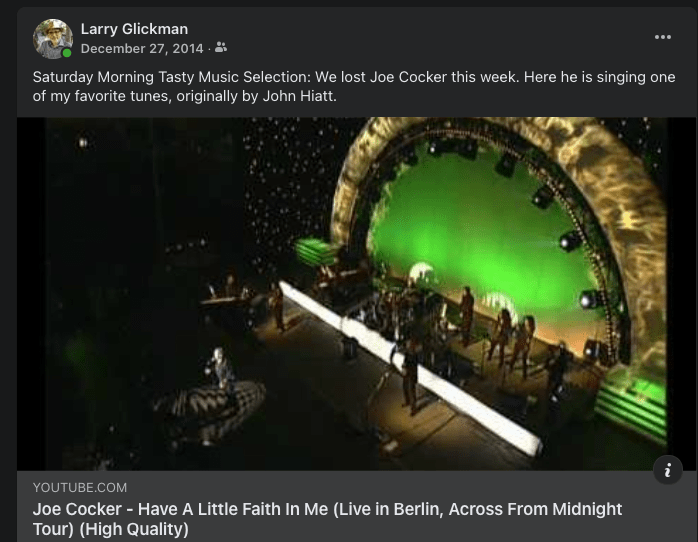Open the three-dot post options menu

click(x=662, y=37)
